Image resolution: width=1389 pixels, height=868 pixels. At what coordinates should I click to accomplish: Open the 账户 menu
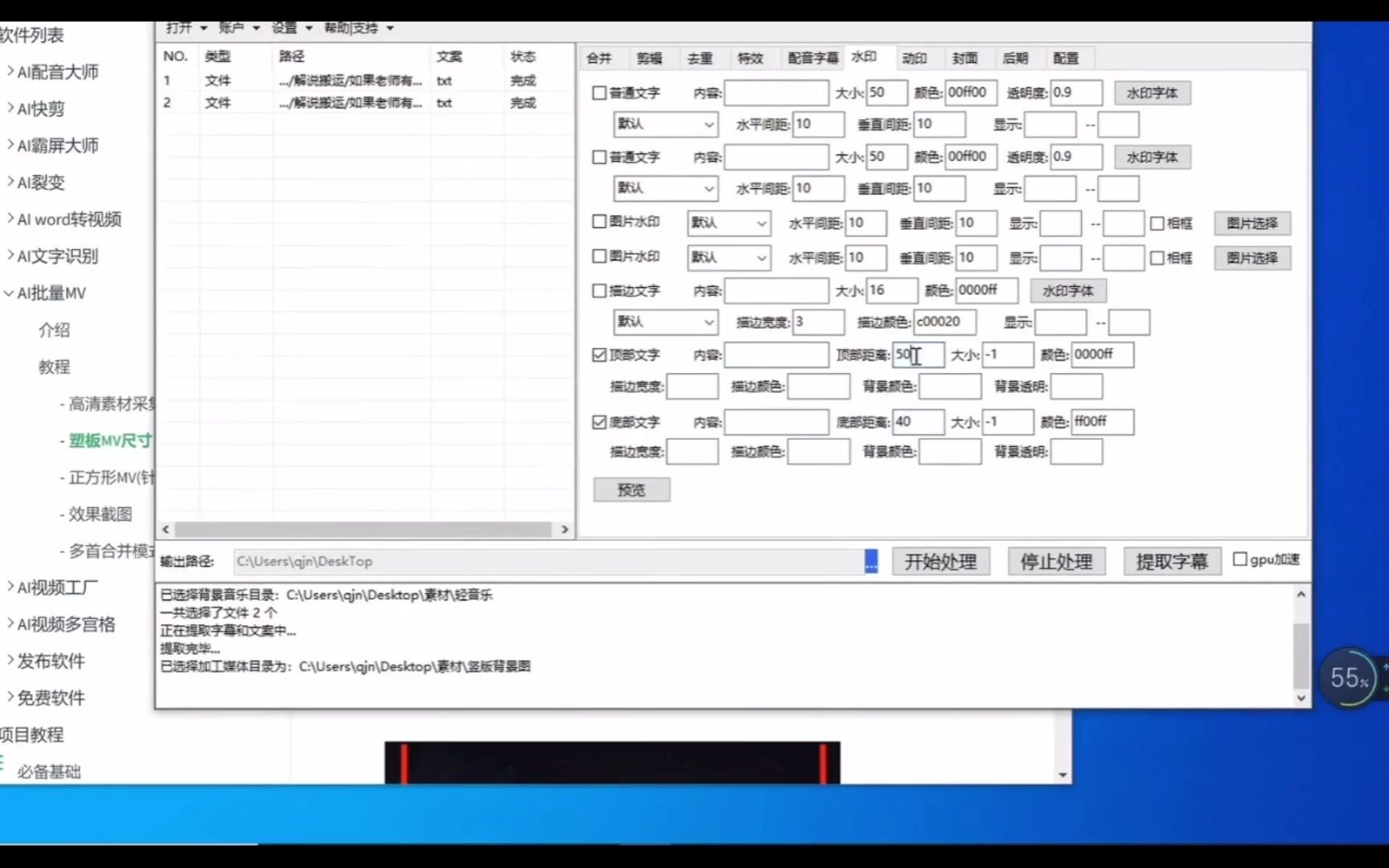click(x=239, y=28)
